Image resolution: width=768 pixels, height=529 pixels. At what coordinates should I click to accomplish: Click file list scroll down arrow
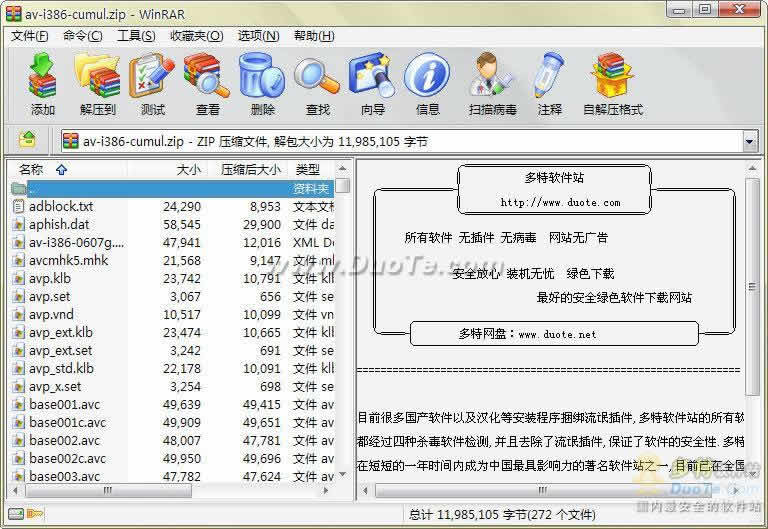pyautogui.click(x=343, y=474)
